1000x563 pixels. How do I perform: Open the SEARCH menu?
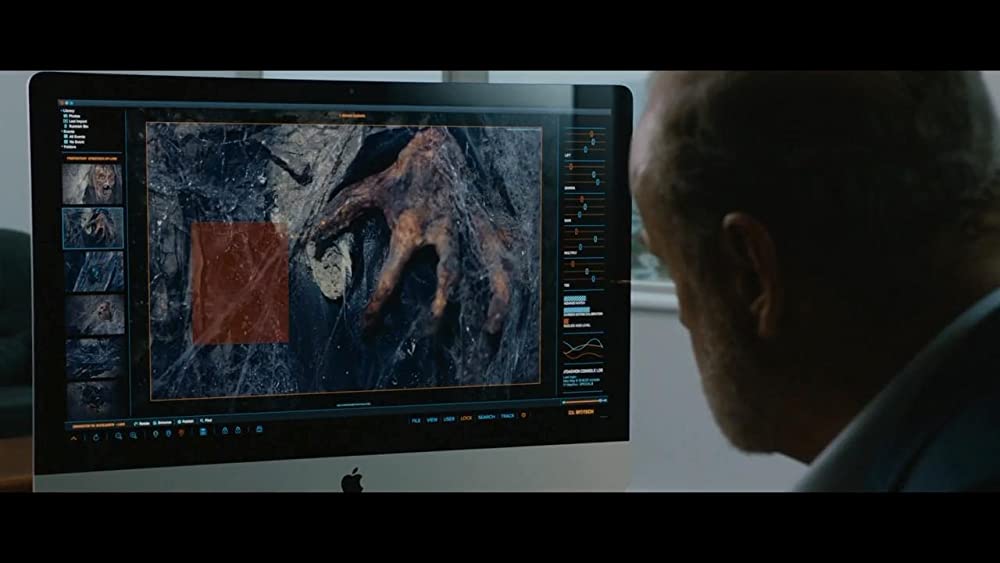(x=486, y=417)
